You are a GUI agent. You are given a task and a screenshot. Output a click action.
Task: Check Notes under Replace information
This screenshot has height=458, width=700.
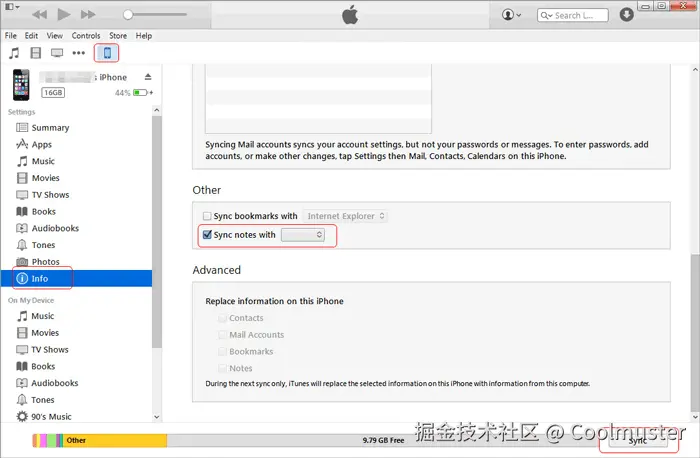pyautogui.click(x=222, y=368)
